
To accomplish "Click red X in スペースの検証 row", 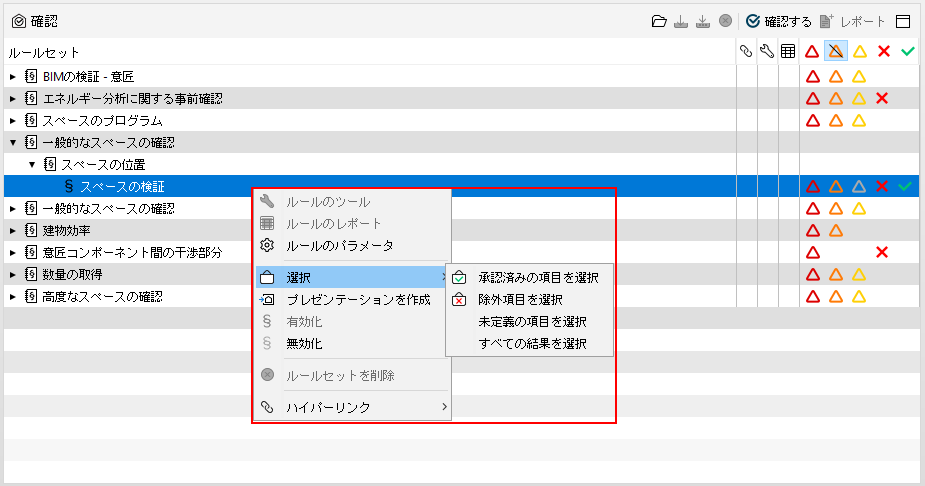I will point(882,186).
